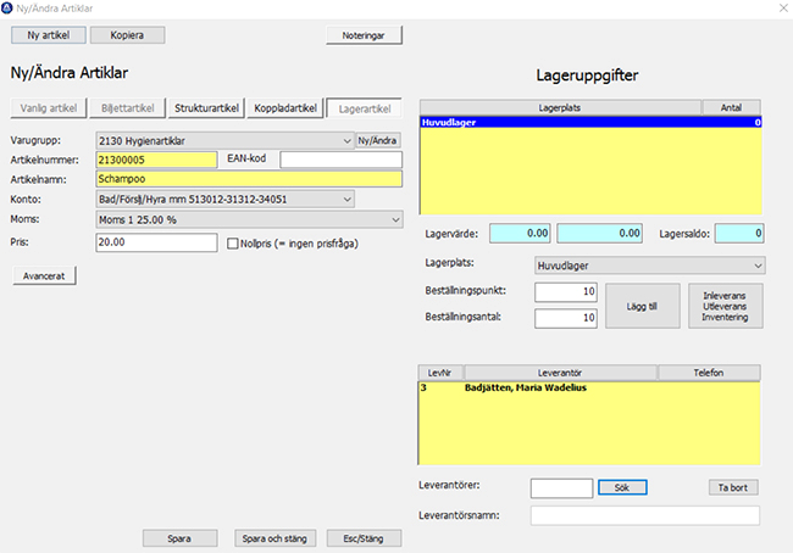793x553 pixels.
Task: Click the Lagerplats column header
Action: click(x=560, y=107)
